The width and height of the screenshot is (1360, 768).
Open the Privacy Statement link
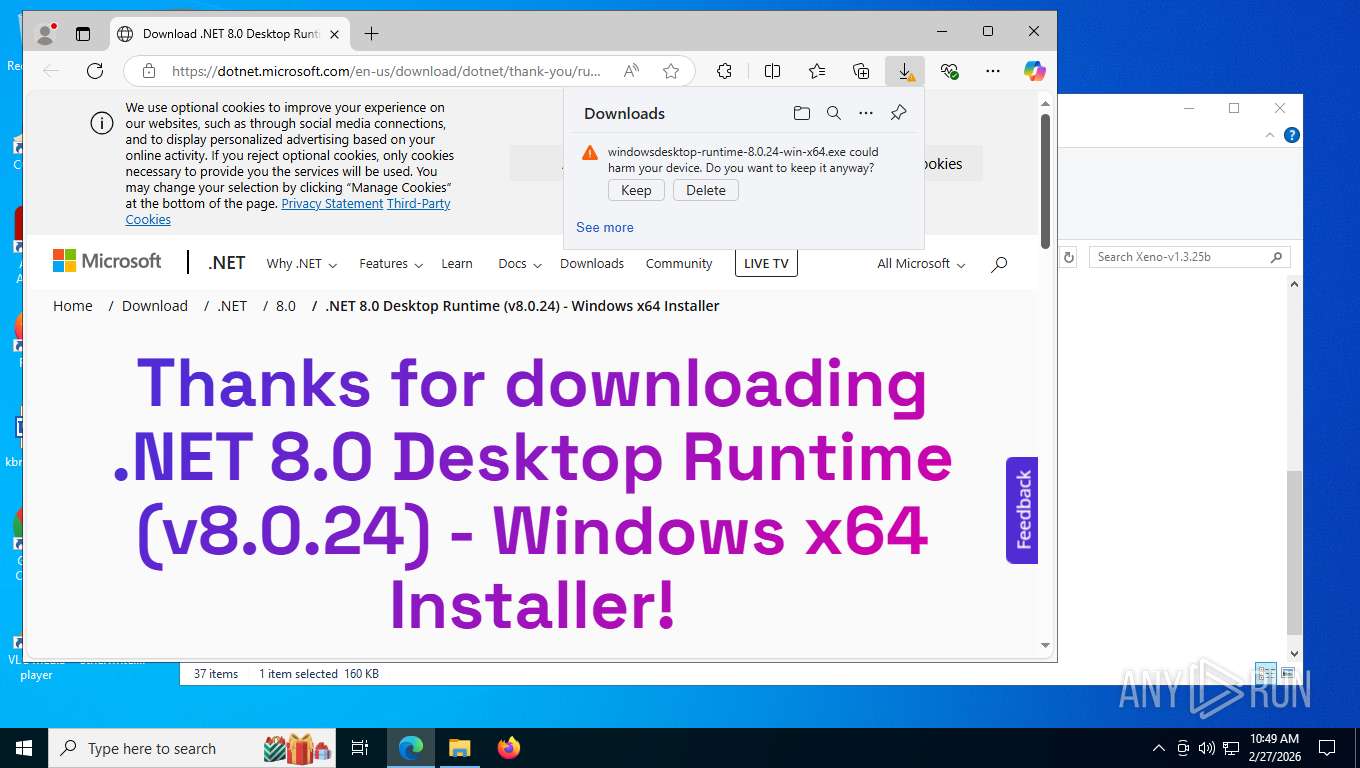click(332, 203)
